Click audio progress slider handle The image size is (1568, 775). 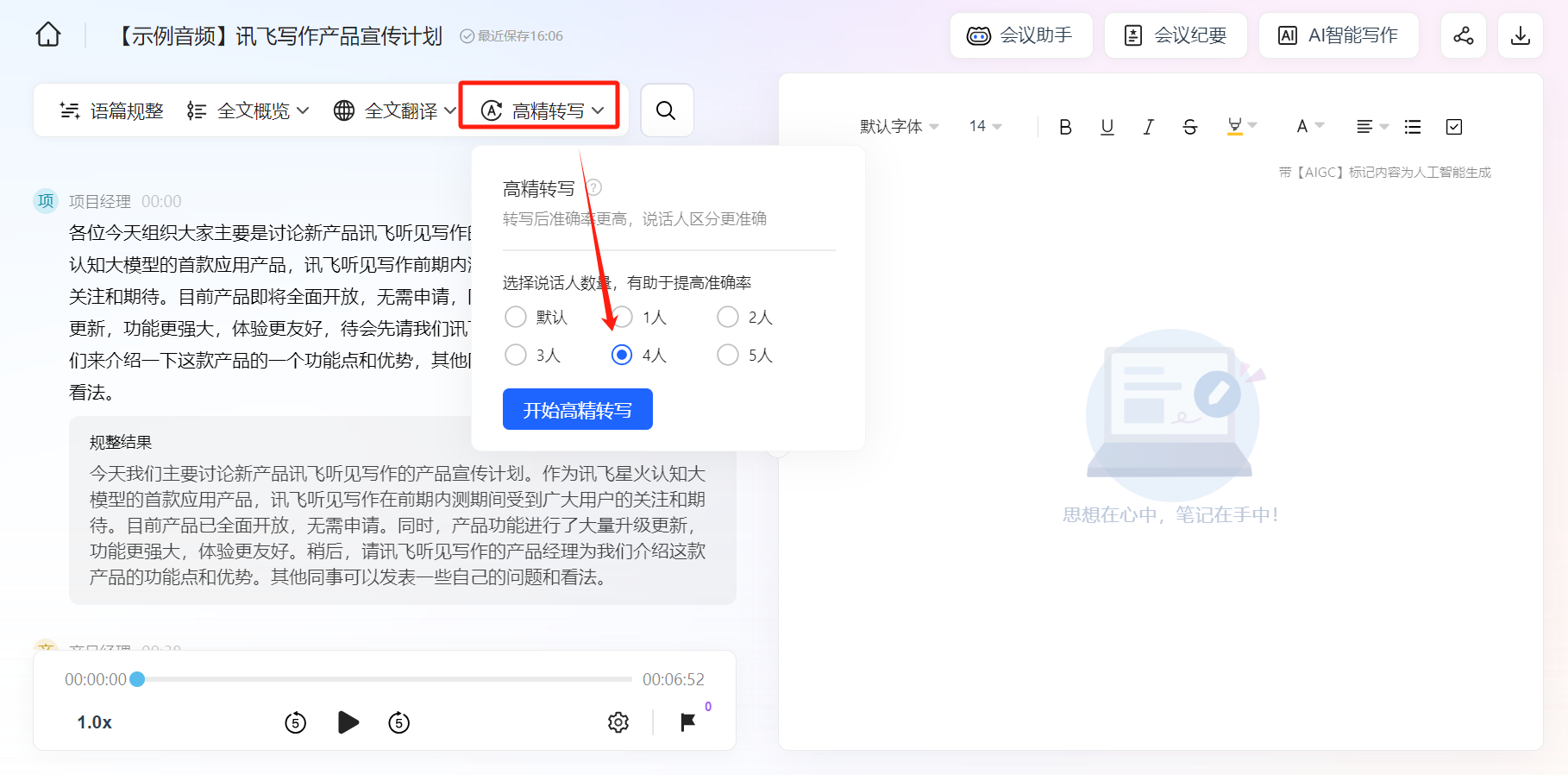pyautogui.click(x=137, y=679)
